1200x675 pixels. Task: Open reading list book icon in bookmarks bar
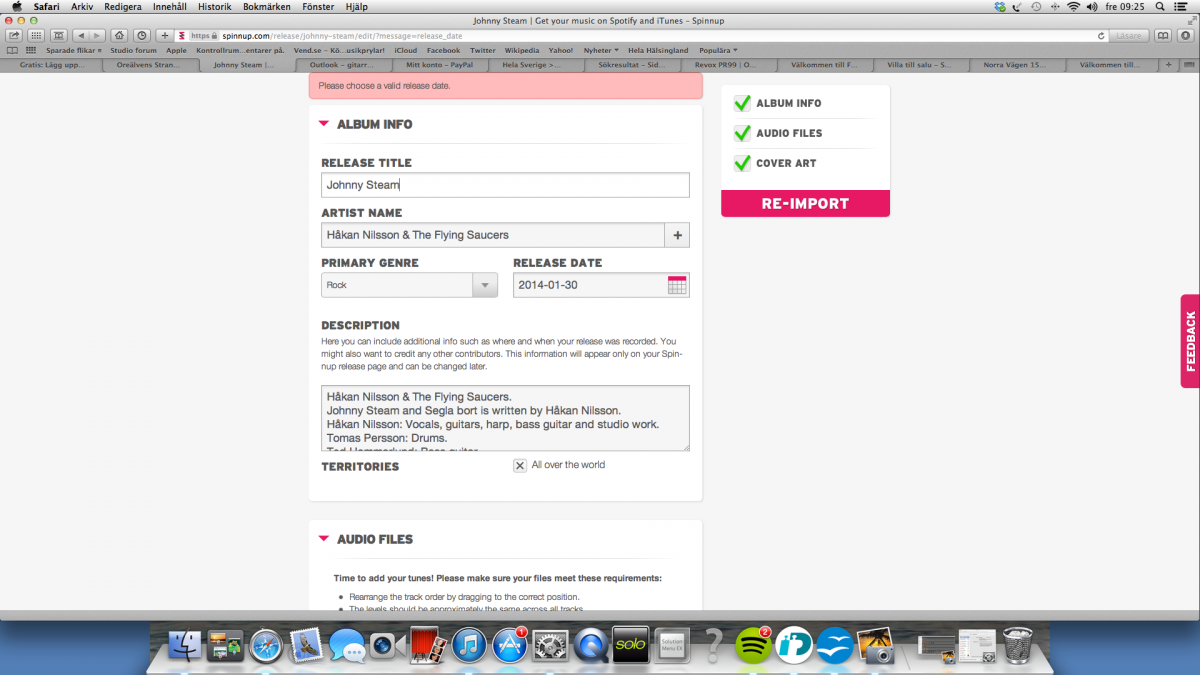(x=12, y=50)
